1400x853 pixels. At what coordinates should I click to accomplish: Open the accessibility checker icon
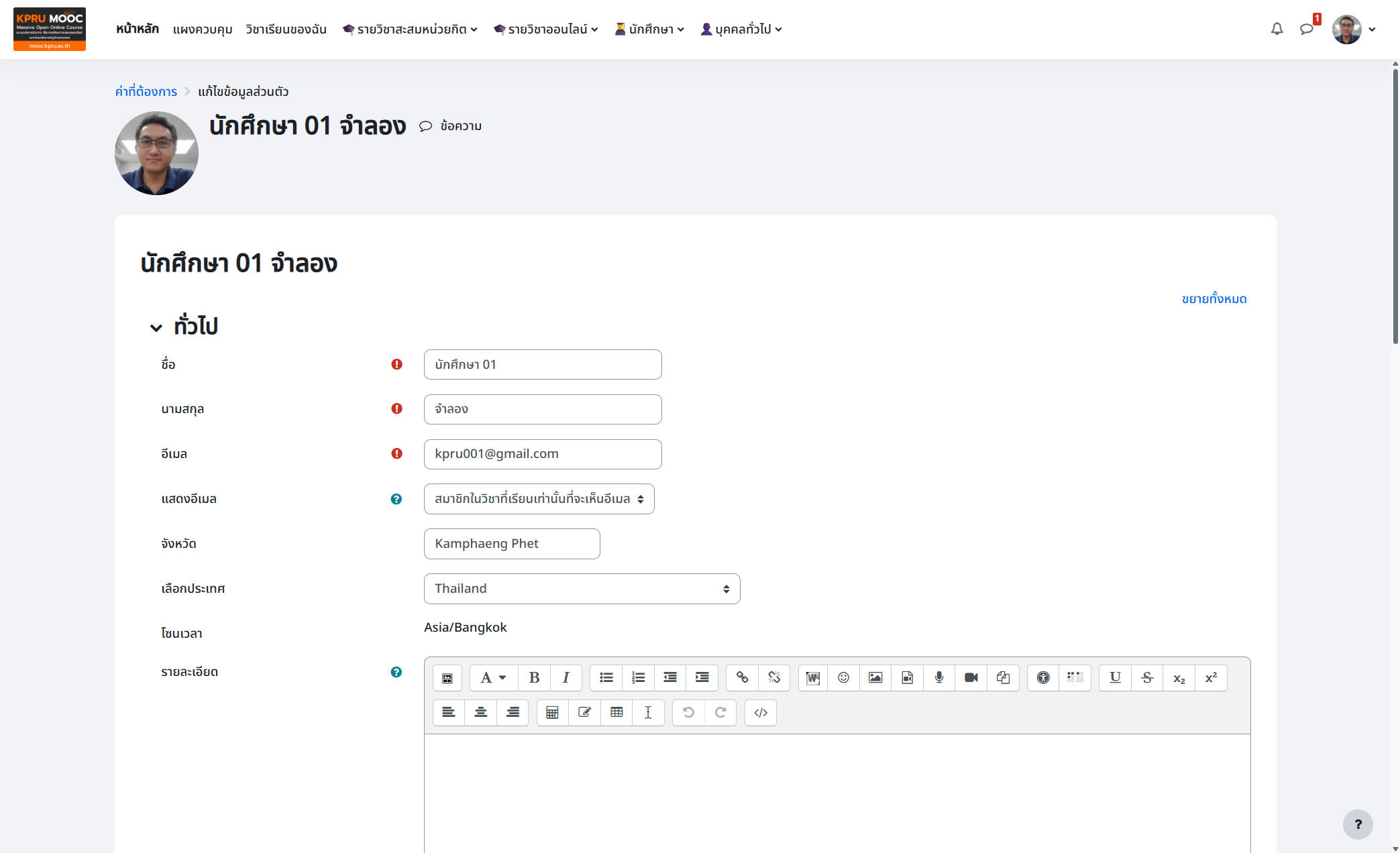(x=1043, y=678)
